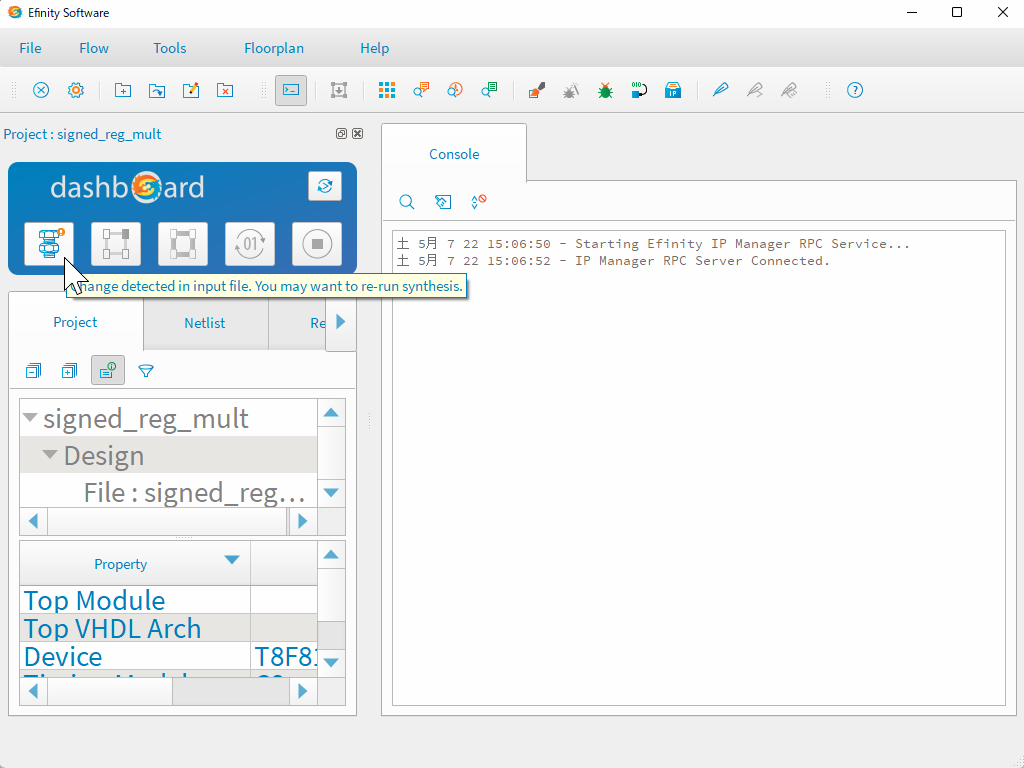Toggle the console terminal toolbar button

[291, 90]
